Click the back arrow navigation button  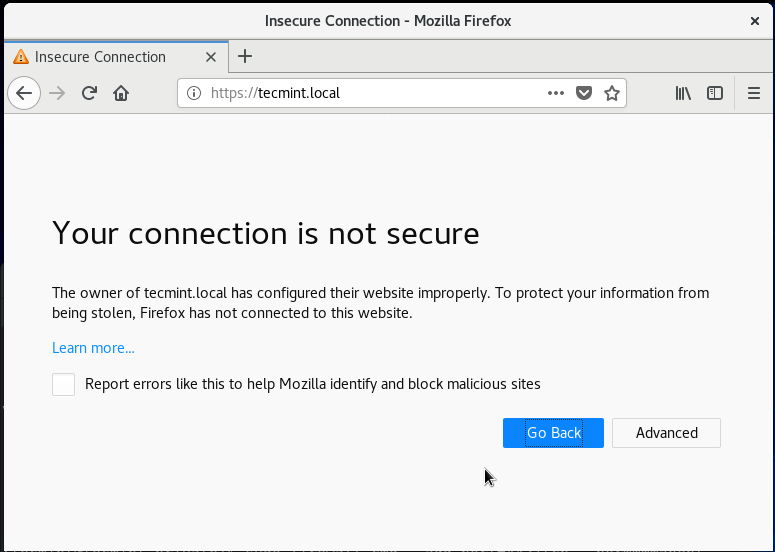[24, 93]
